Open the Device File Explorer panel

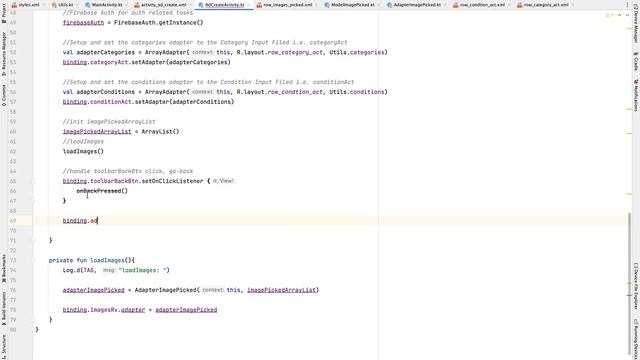(636, 286)
